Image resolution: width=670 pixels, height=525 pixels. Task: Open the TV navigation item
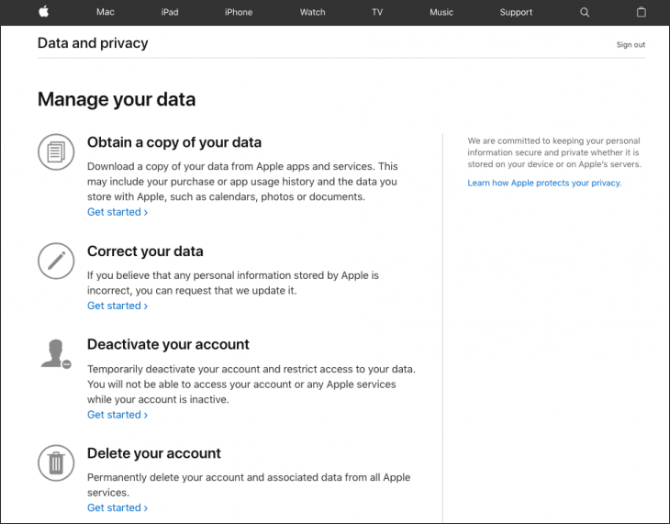pos(377,12)
